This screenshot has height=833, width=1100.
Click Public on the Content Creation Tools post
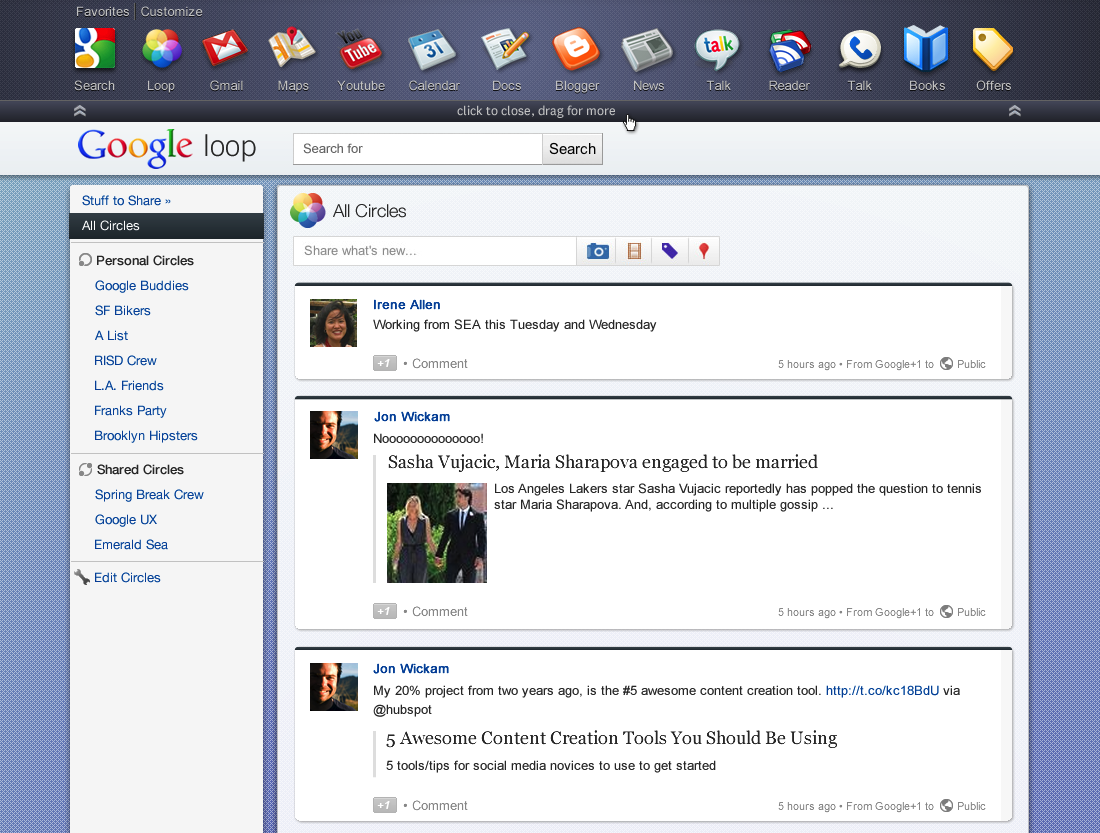[971, 806]
